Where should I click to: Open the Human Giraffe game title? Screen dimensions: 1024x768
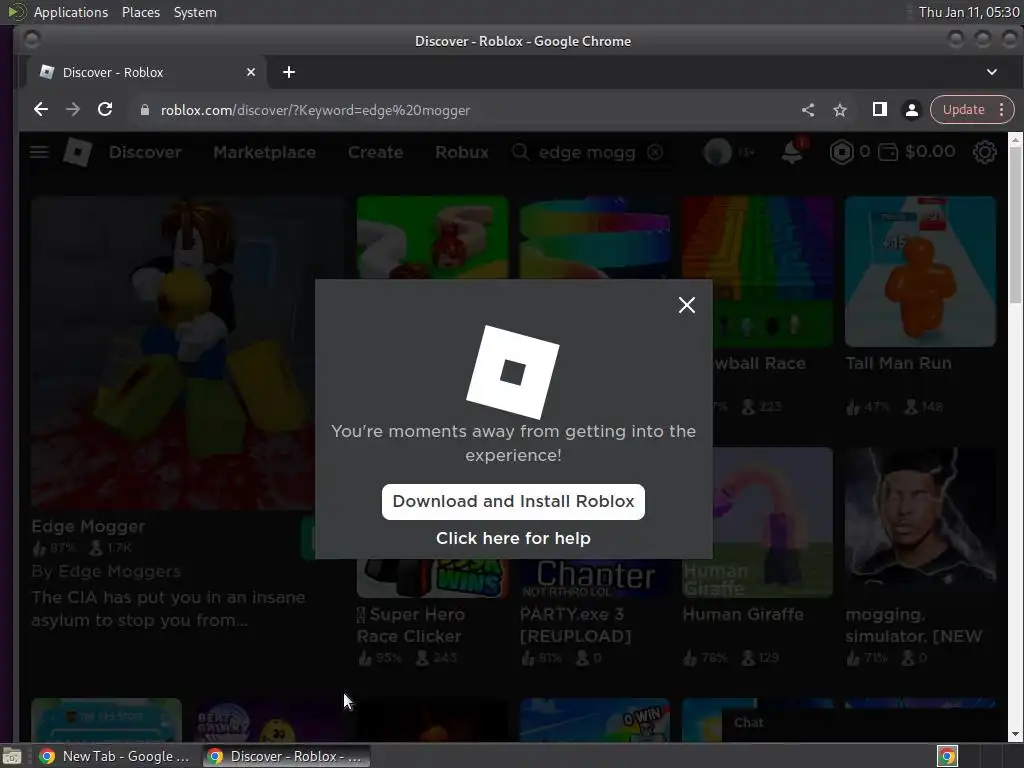tap(743, 615)
